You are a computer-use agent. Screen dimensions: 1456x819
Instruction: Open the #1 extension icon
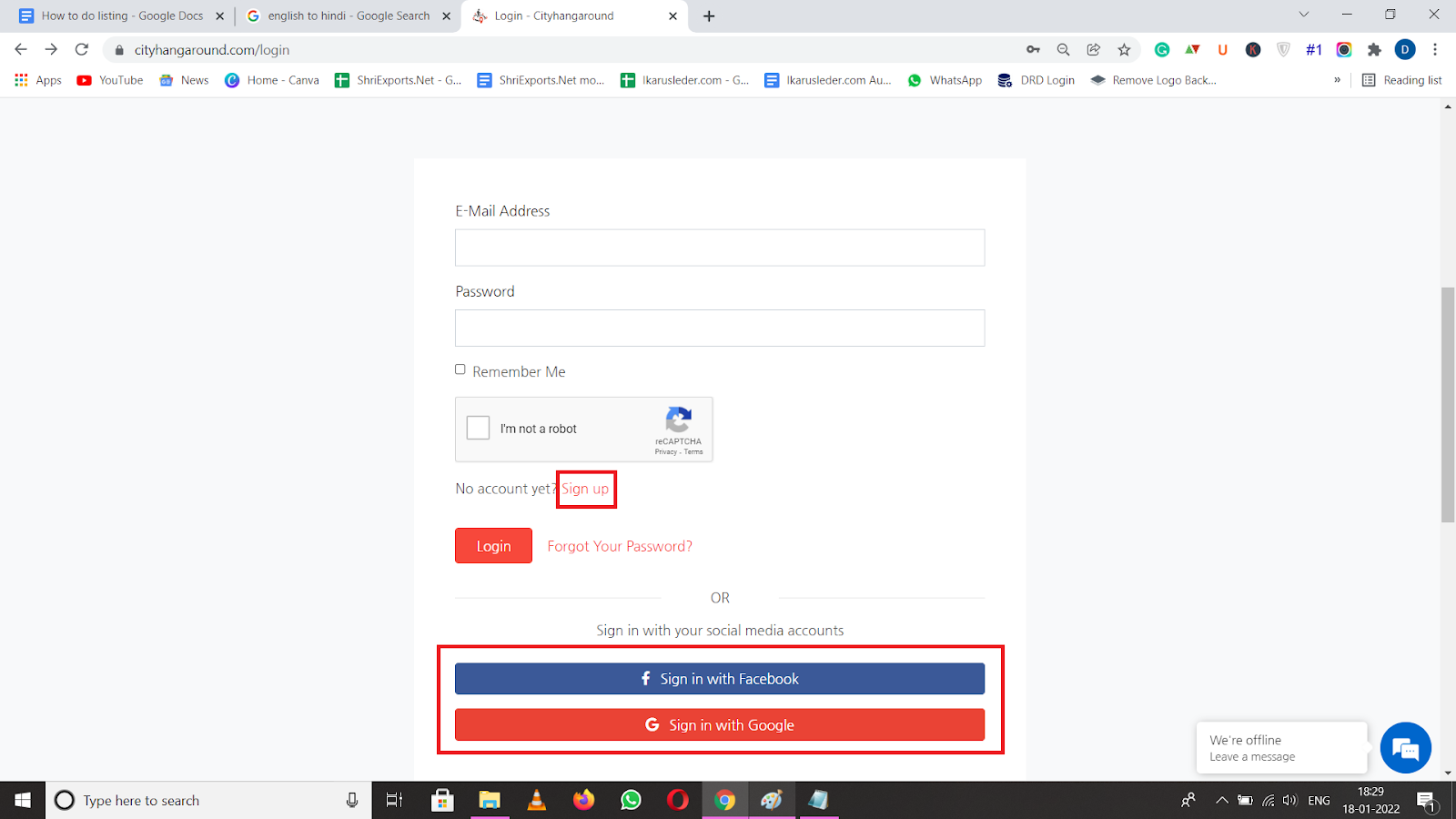(1313, 50)
